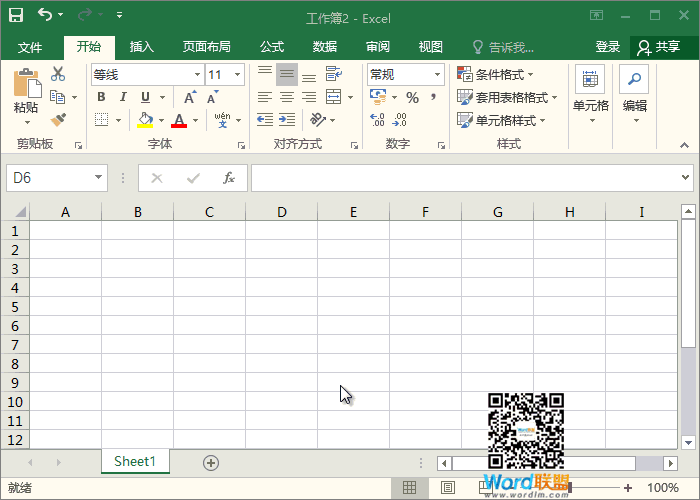700x500 pixels.
Task: Toggle underline formatting
Action: click(145, 97)
